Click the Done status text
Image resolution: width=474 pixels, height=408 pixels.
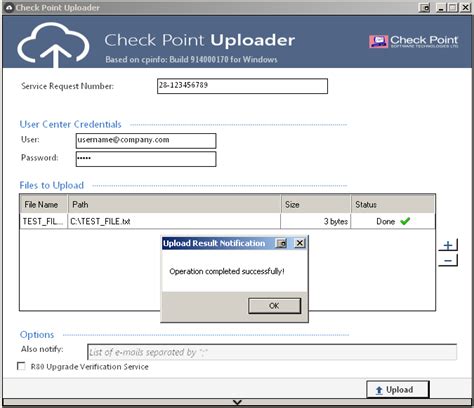385,221
